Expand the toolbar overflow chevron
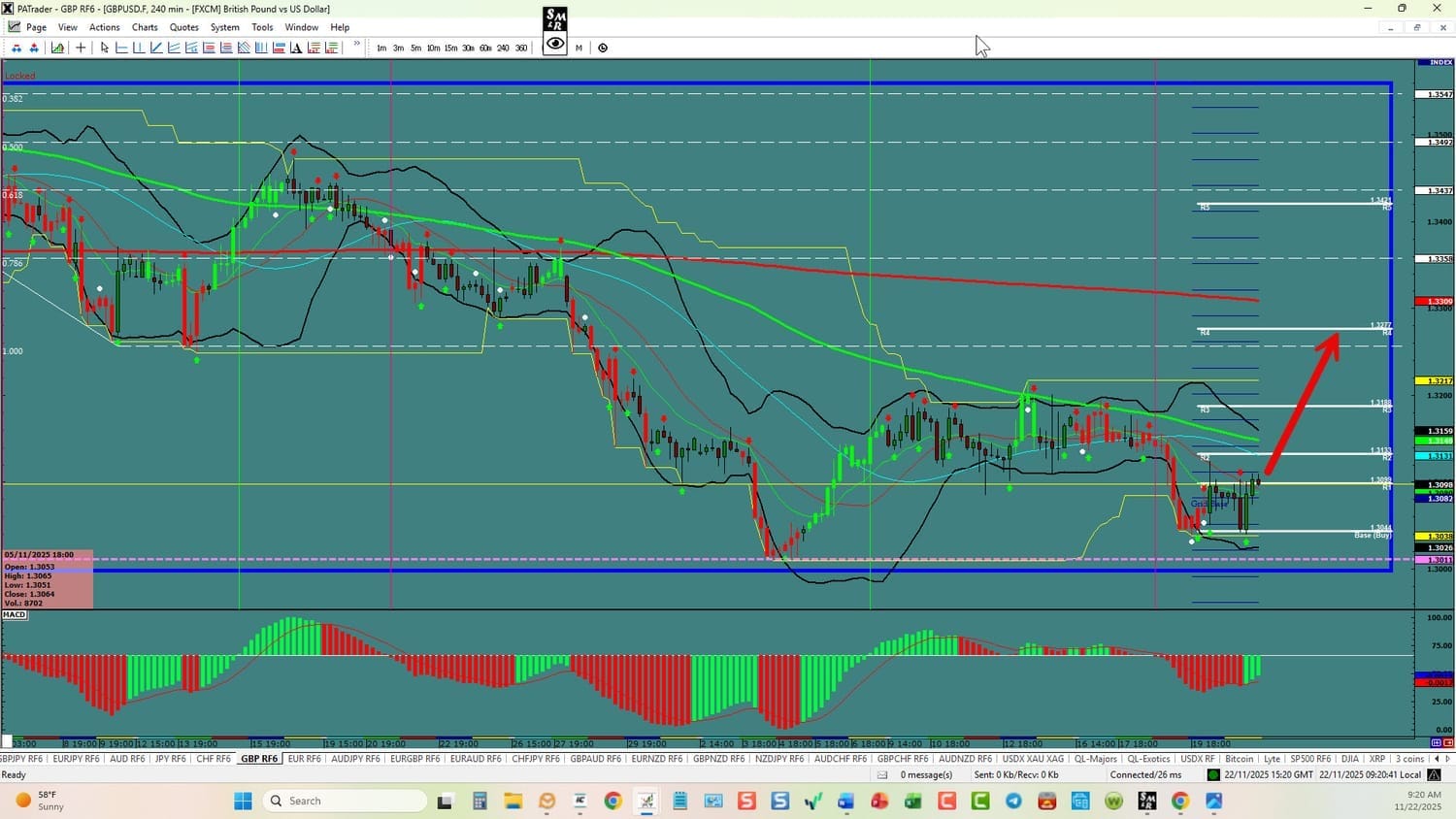Screen dimensions: 1456x819 point(356,45)
